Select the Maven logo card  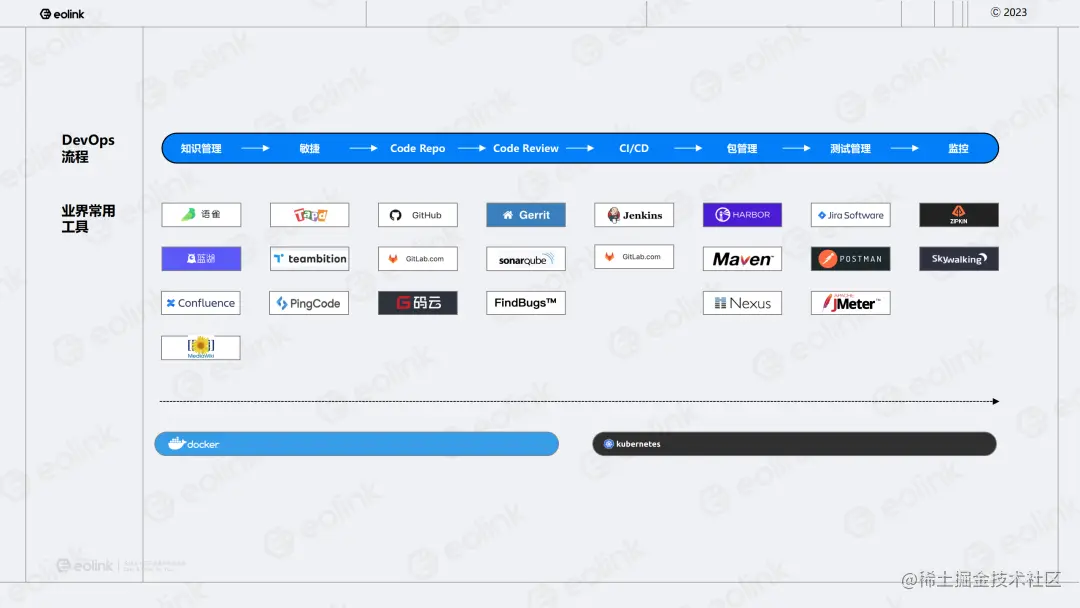click(x=742, y=259)
